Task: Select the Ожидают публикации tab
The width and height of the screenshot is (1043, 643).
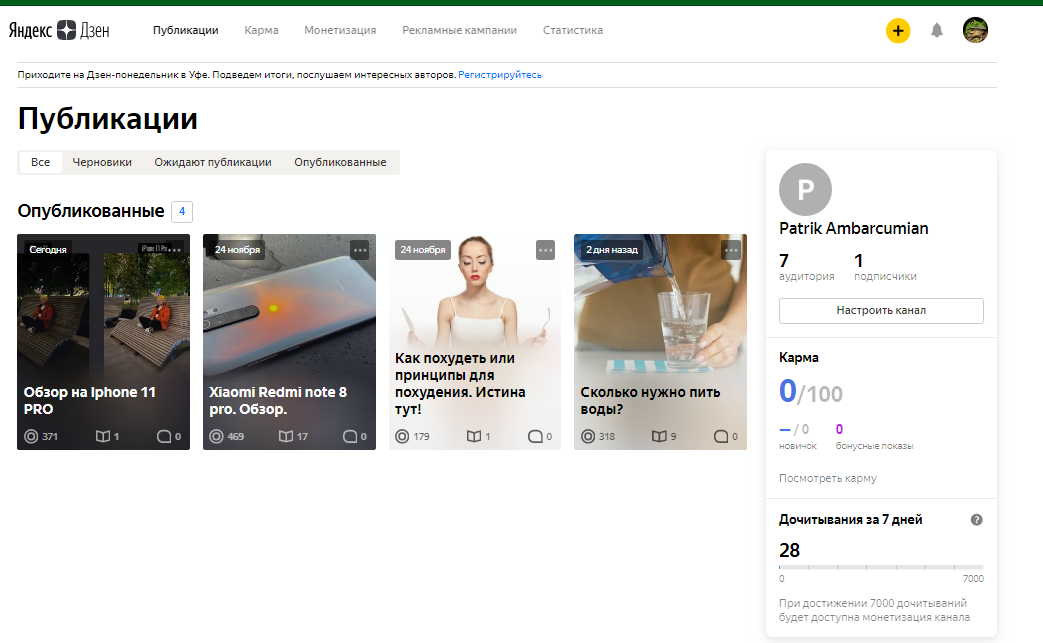Action: click(213, 162)
